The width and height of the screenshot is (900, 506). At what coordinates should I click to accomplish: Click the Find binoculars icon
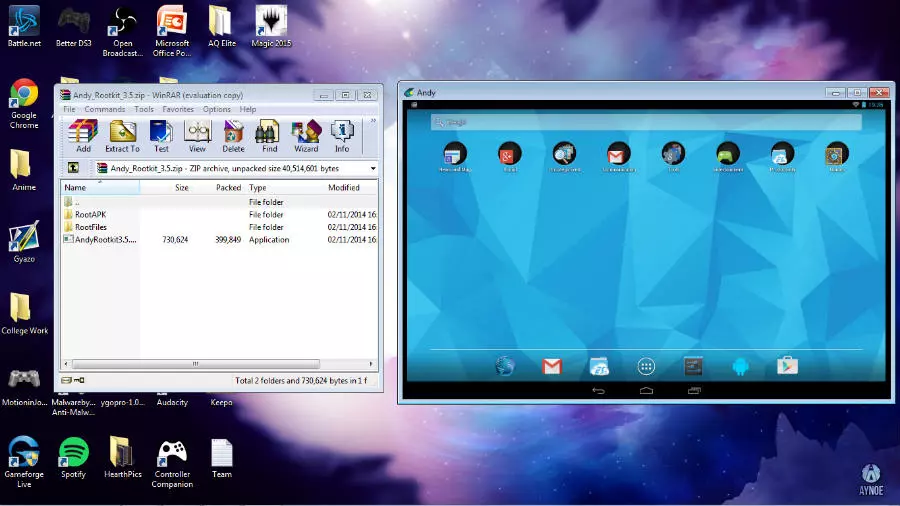(269, 135)
